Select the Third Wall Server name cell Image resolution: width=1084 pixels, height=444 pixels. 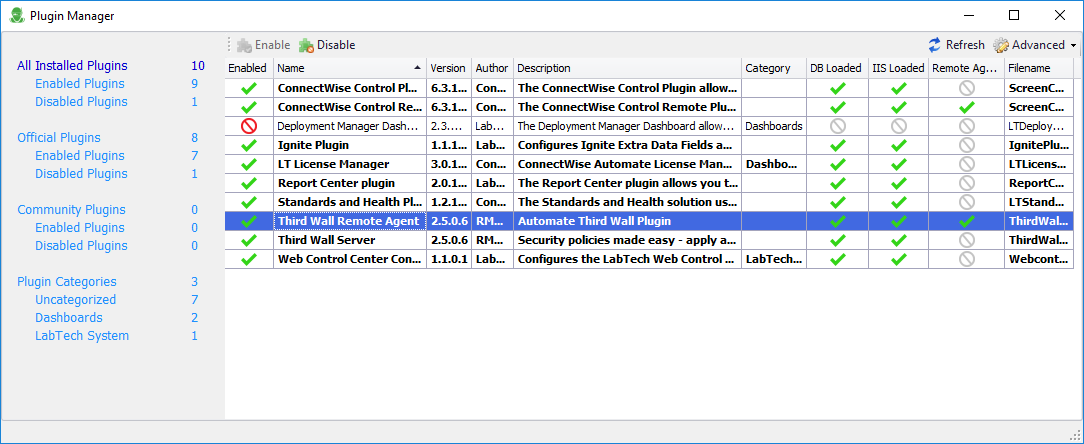[350, 240]
